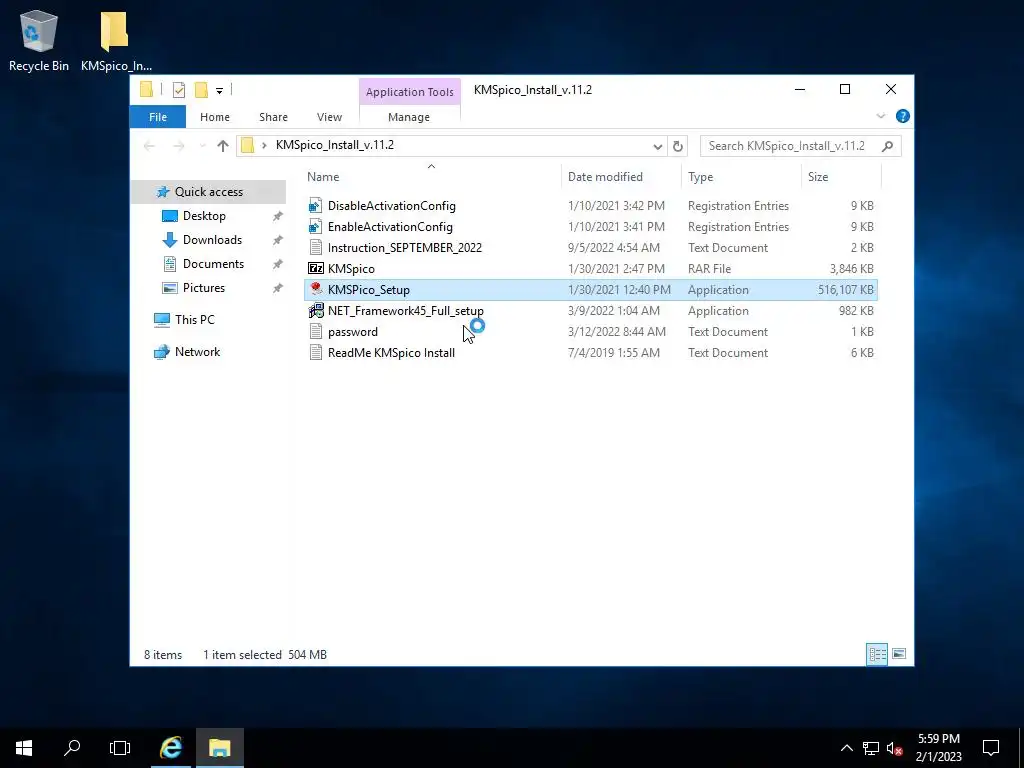Click the New folder quick access toolbar icon
Screen dimensions: 1024x768
(x=201, y=90)
